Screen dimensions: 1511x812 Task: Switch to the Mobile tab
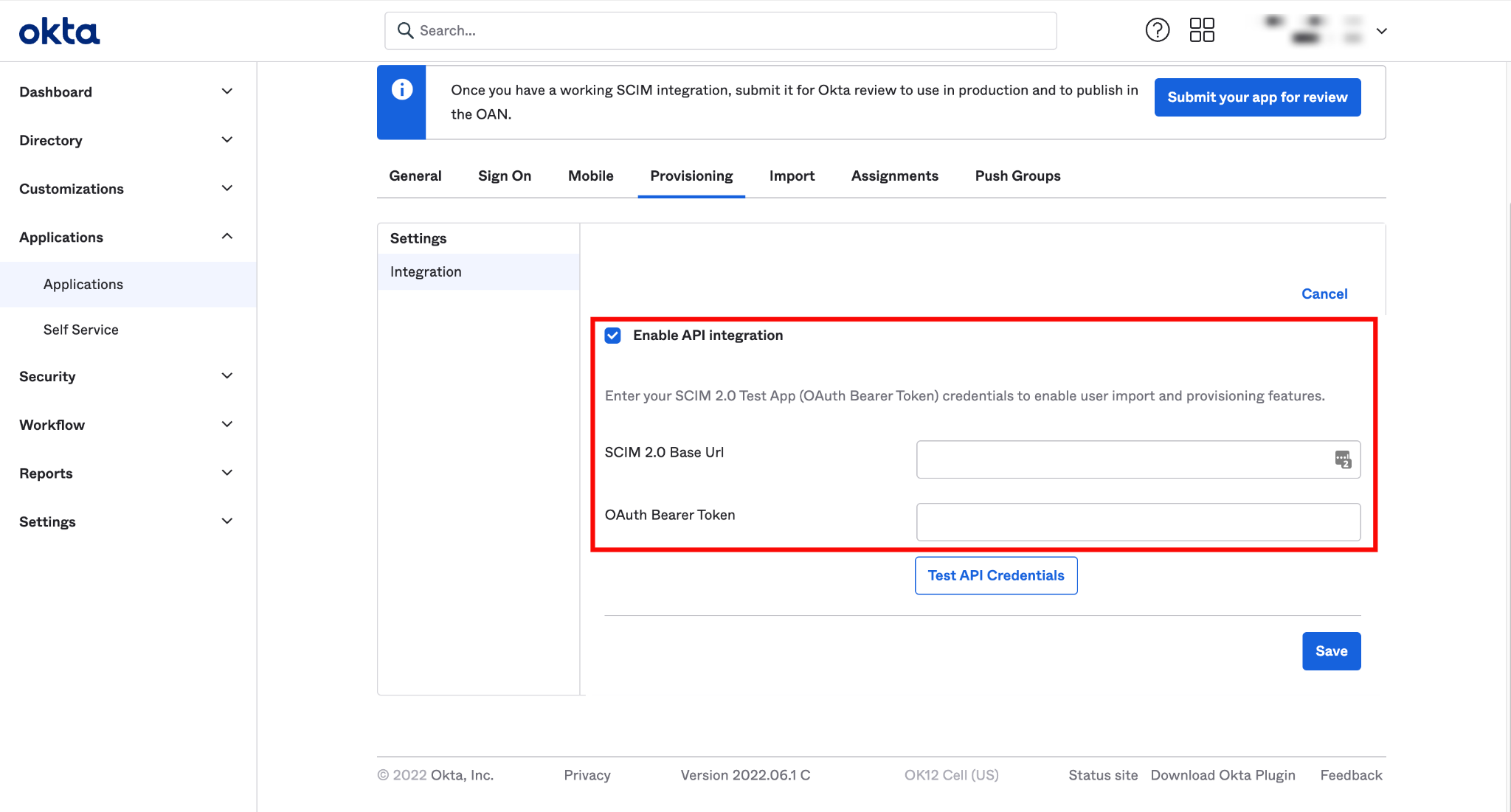coord(591,176)
